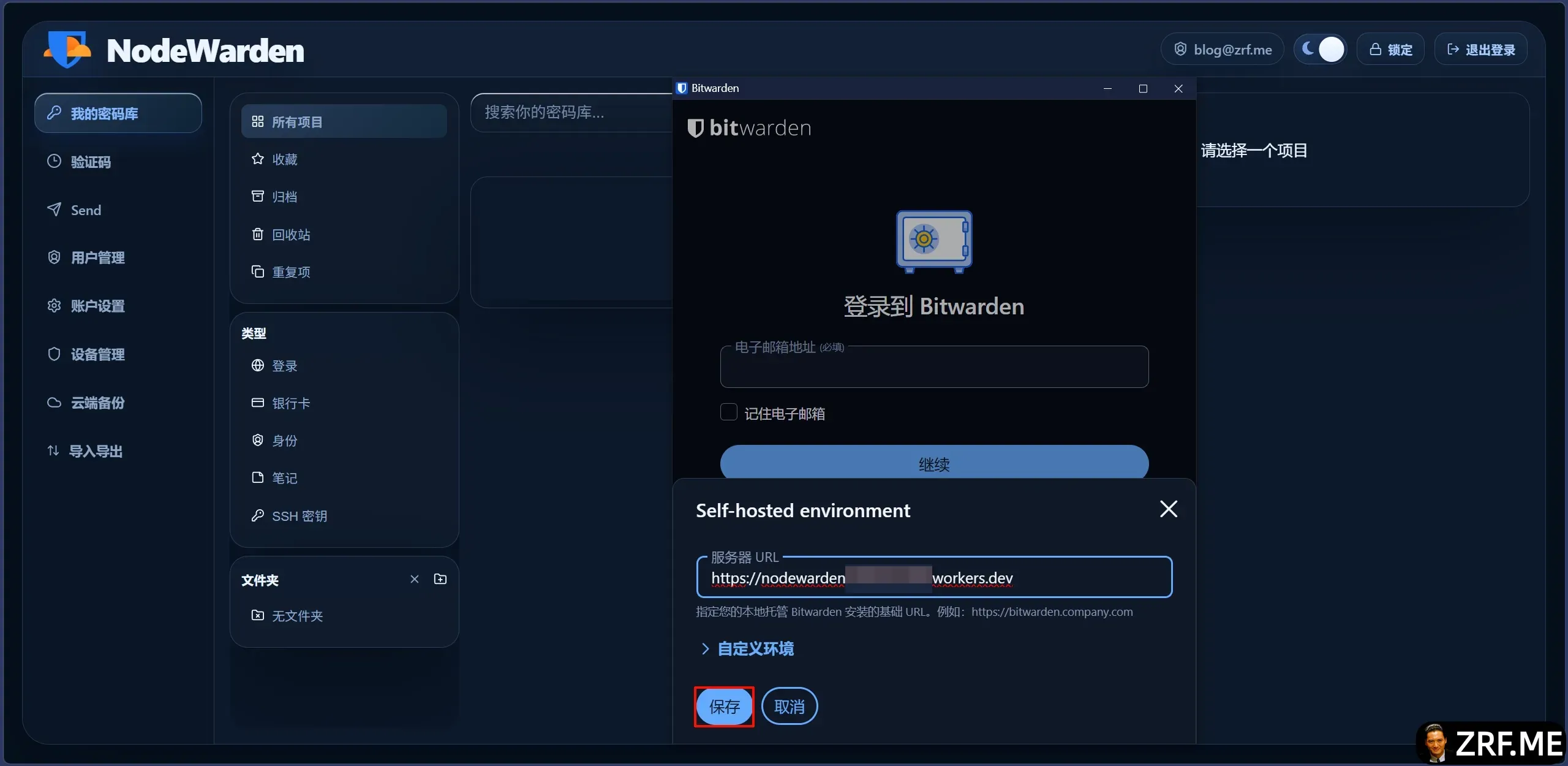This screenshot has height=766, width=1568.
Task: Click the NodeWarden logo
Action: [x=174, y=50]
